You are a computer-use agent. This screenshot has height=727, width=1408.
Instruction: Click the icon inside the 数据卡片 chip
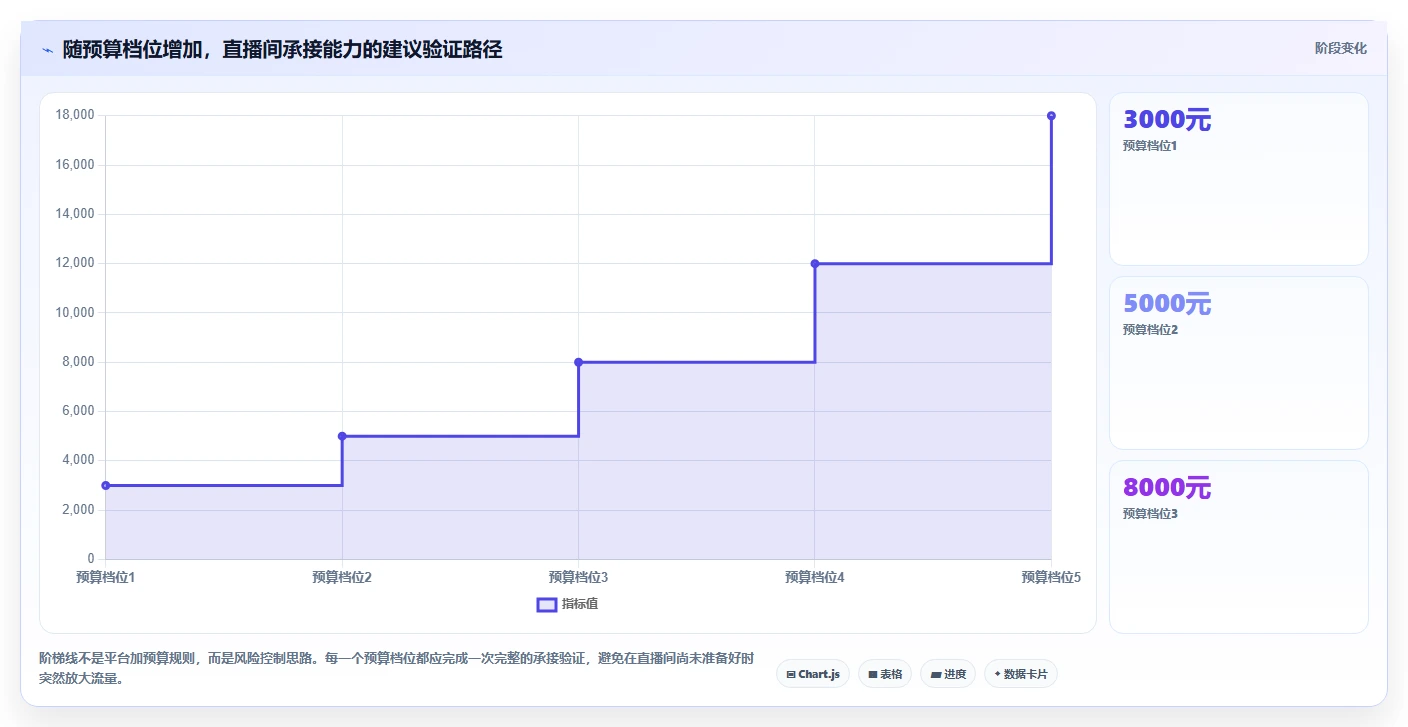point(998,674)
